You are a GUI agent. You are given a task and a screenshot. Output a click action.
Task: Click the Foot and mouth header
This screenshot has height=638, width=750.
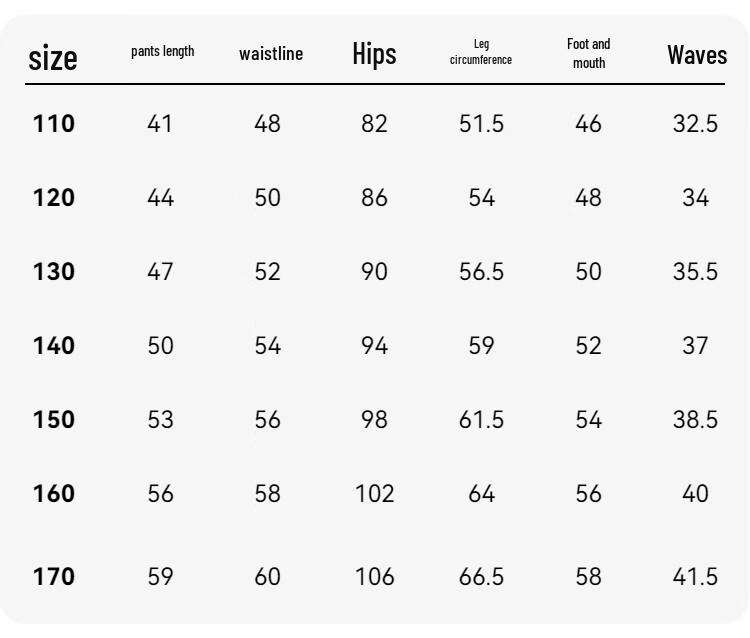589,53
